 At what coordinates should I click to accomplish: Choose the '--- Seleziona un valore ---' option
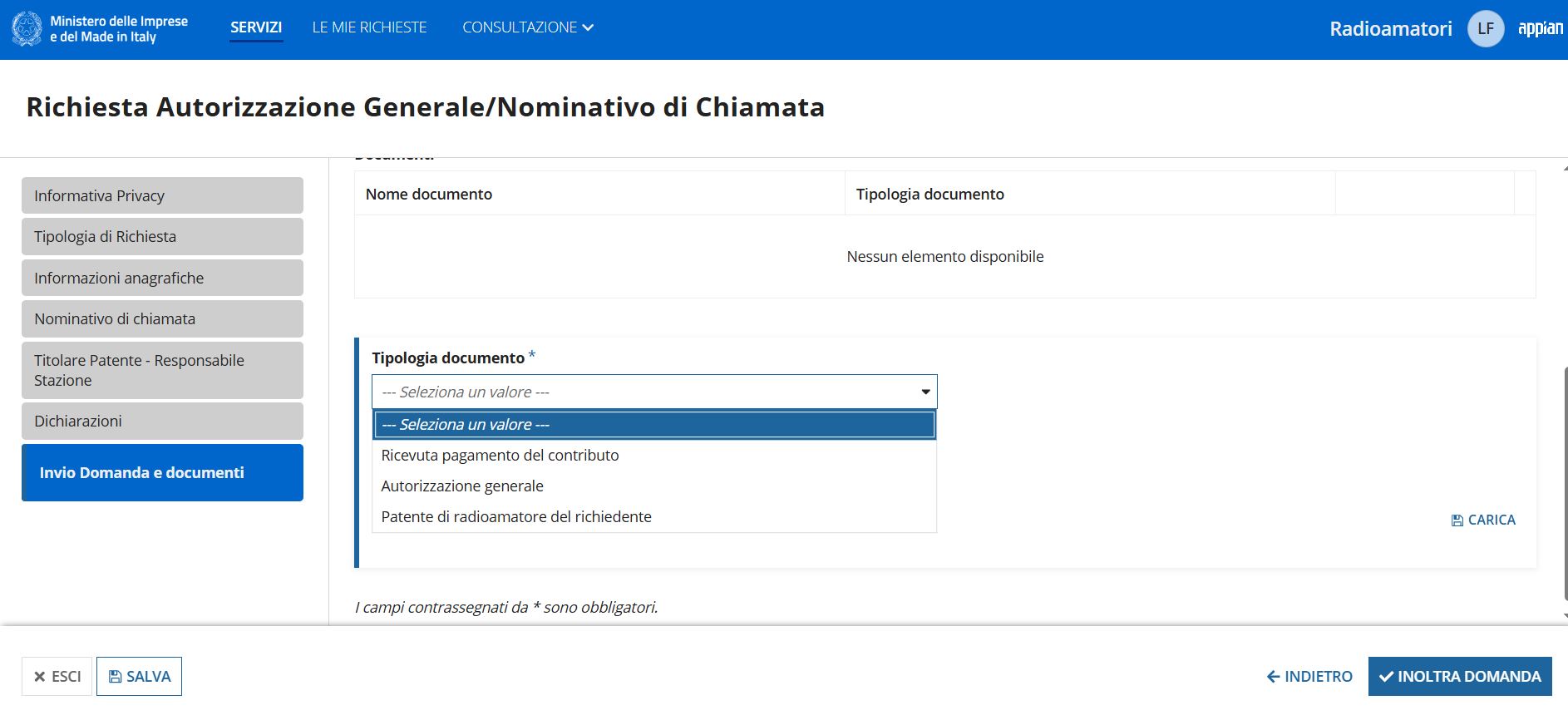[x=654, y=424]
